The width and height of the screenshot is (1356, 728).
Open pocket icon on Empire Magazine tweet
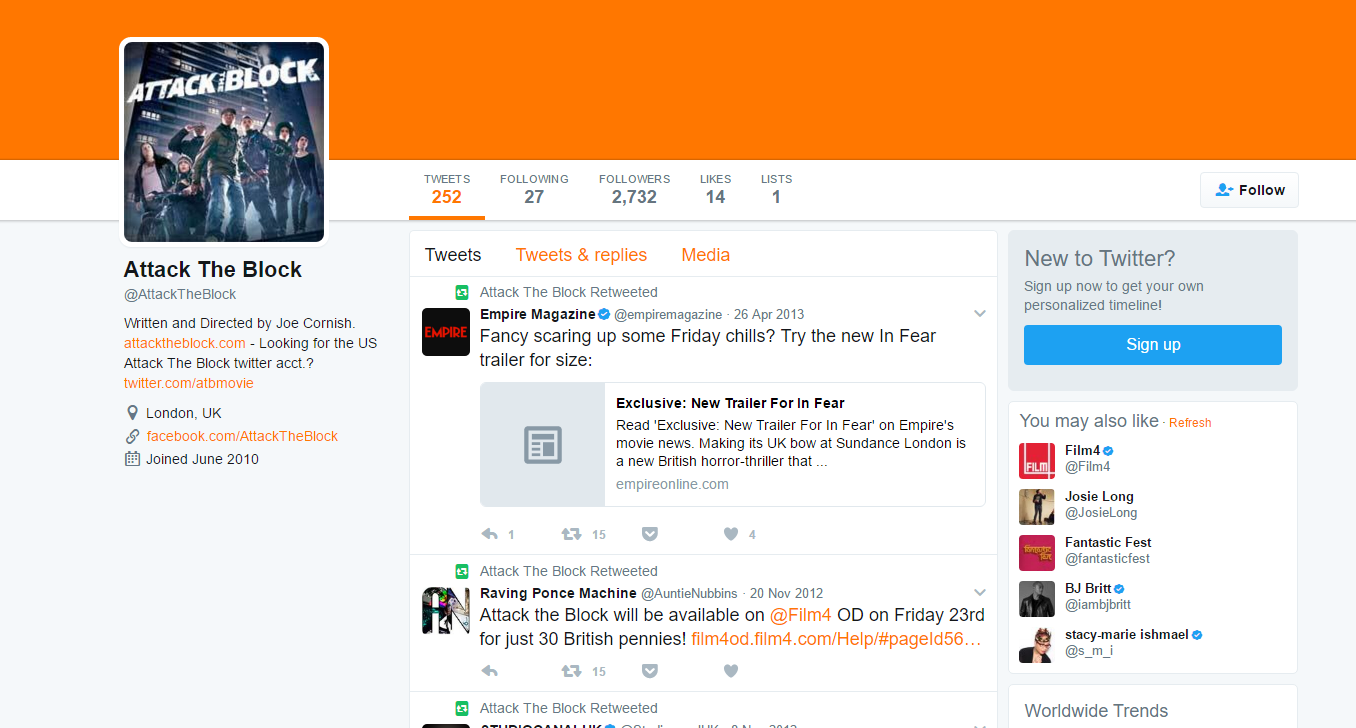(650, 534)
